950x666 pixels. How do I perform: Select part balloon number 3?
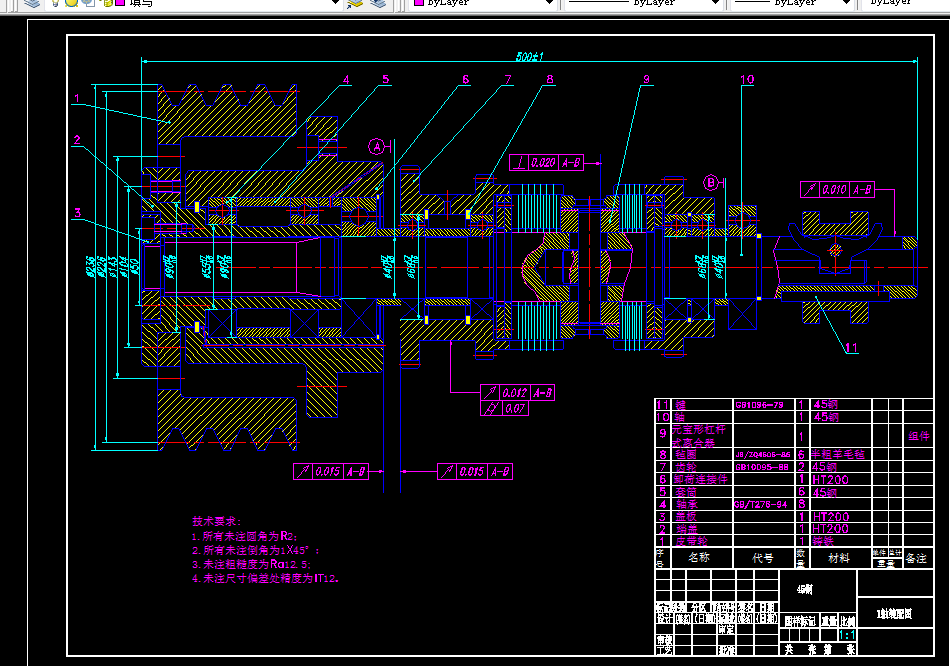[x=77, y=213]
